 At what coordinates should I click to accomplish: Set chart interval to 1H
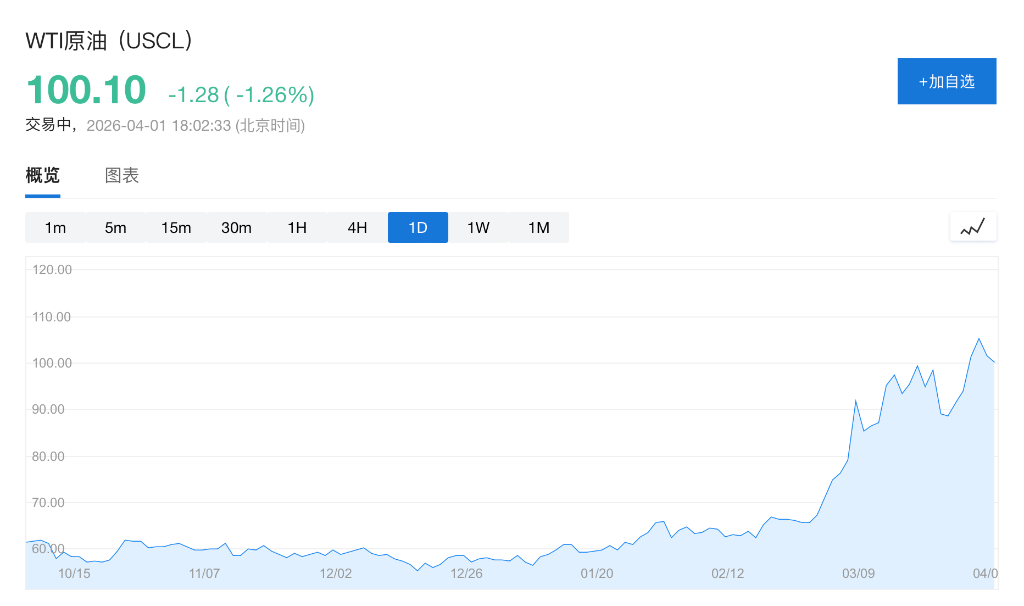coord(297,228)
